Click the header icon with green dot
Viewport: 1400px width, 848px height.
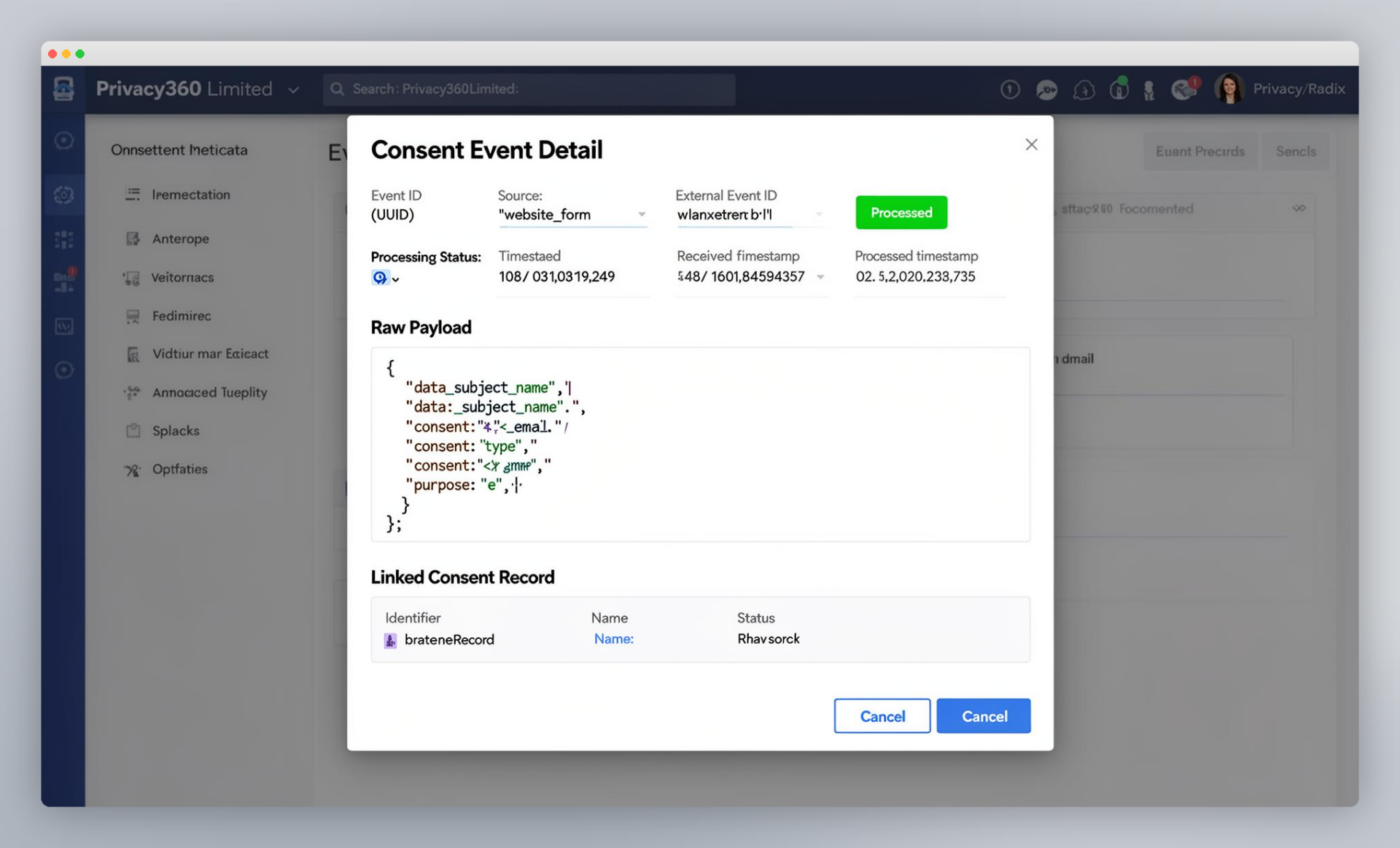point(1119,88)
